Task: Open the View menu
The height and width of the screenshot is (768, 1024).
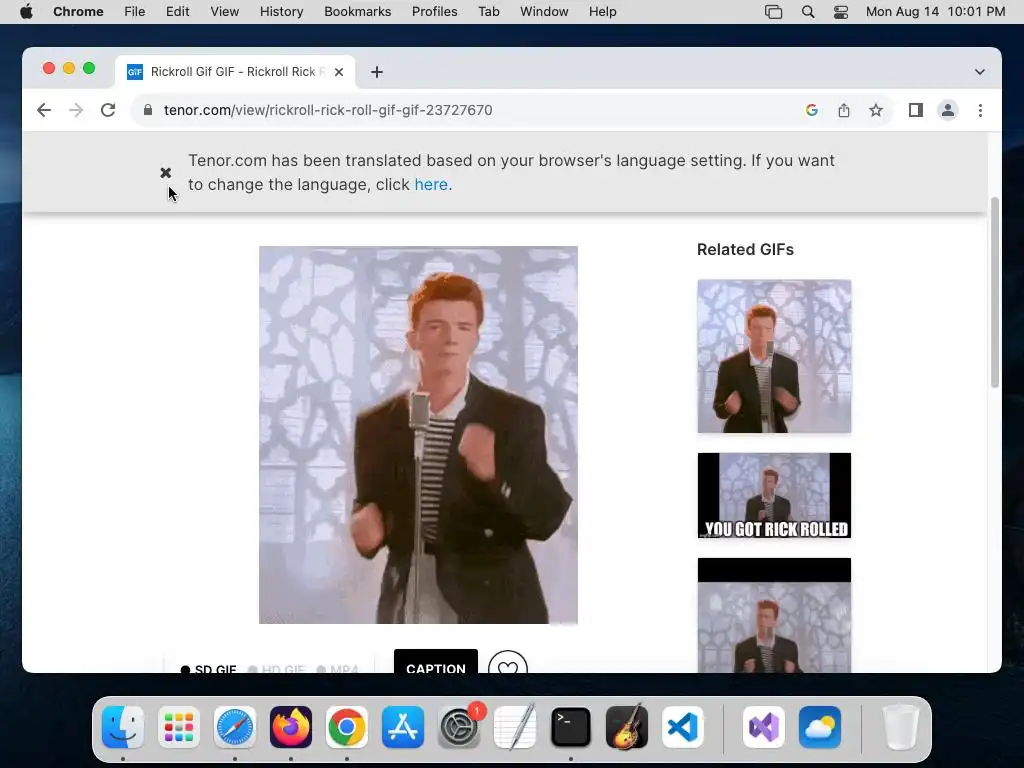Action: tap(225, 12)
